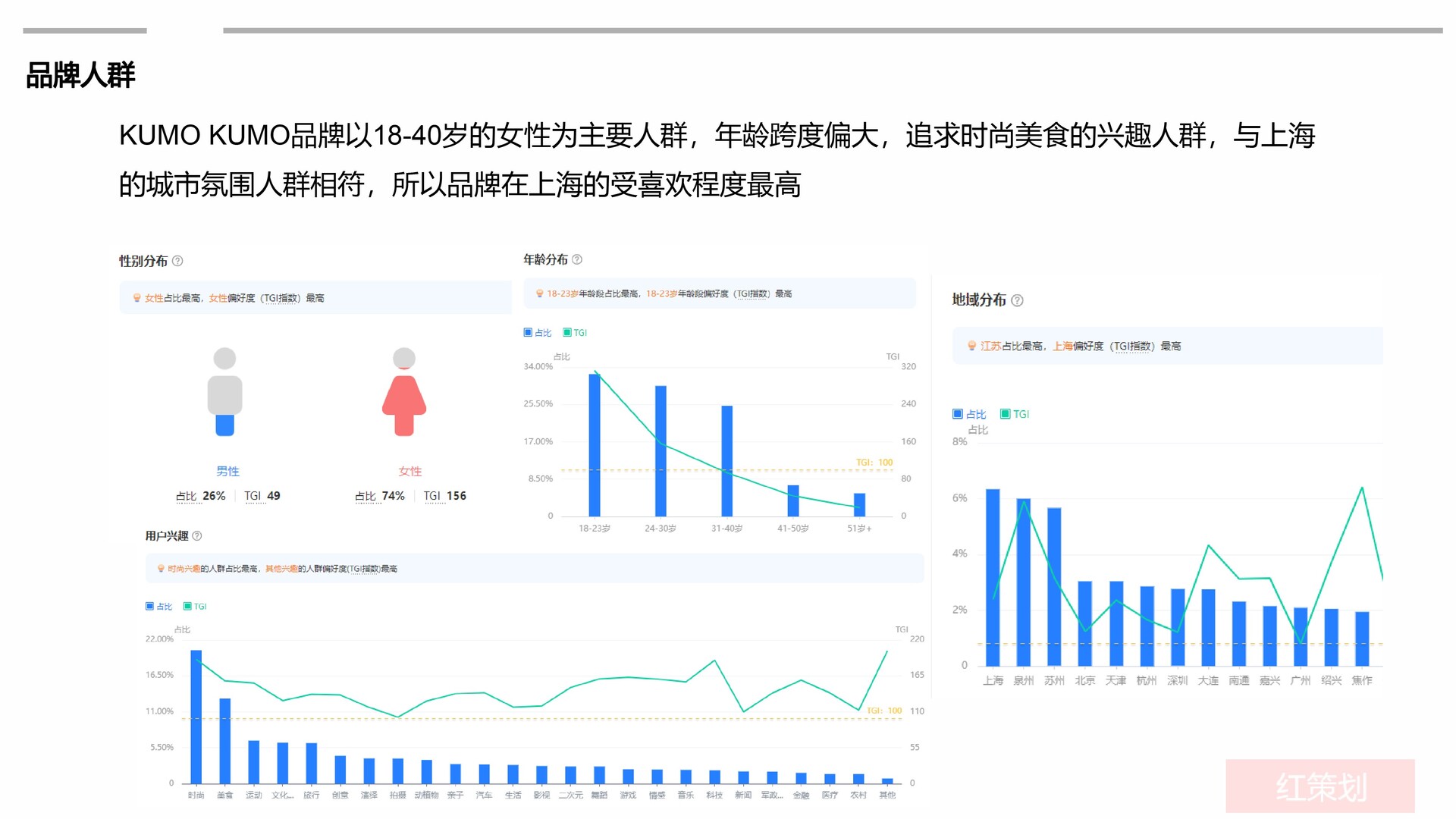Click the 年龄分布 section heading

545,259
